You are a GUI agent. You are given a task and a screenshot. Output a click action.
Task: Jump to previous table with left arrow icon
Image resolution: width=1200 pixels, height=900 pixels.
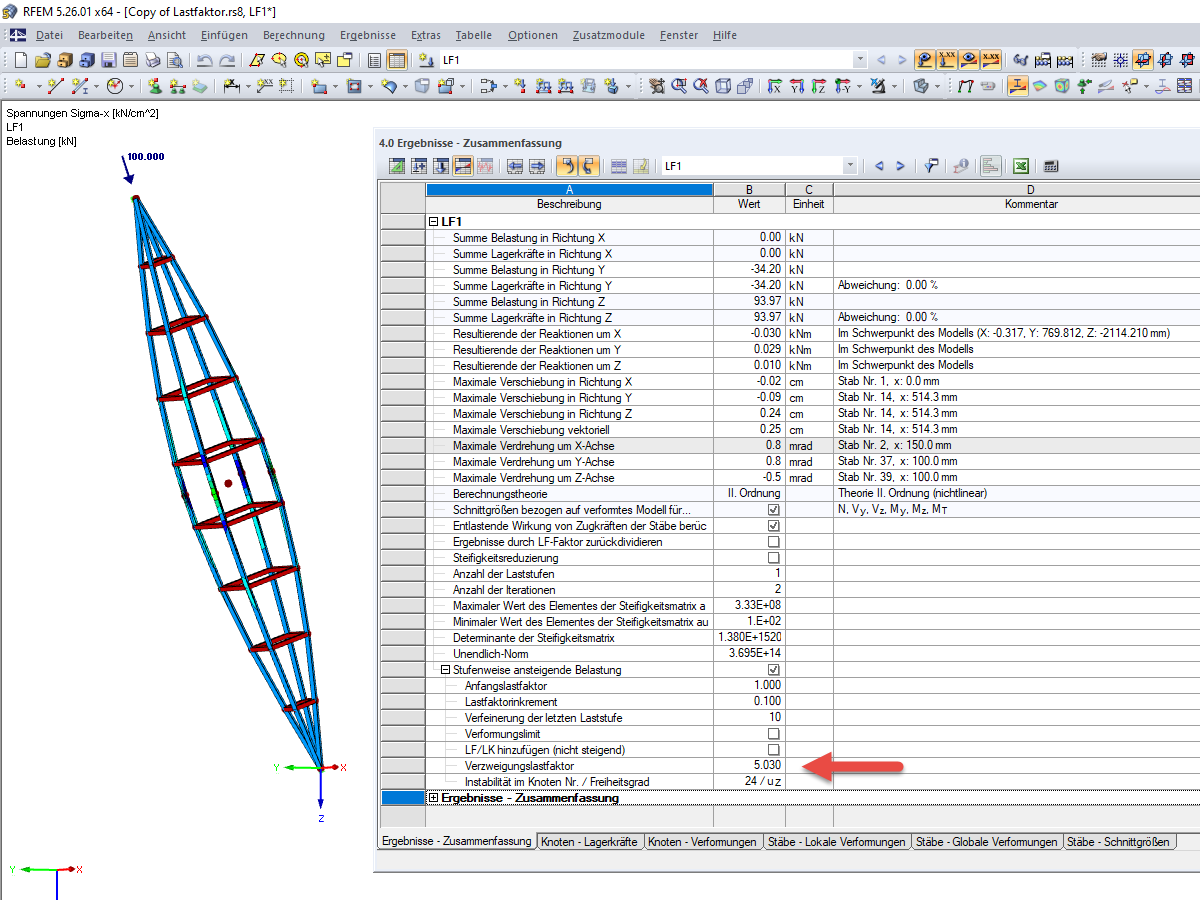pos(515,166)
